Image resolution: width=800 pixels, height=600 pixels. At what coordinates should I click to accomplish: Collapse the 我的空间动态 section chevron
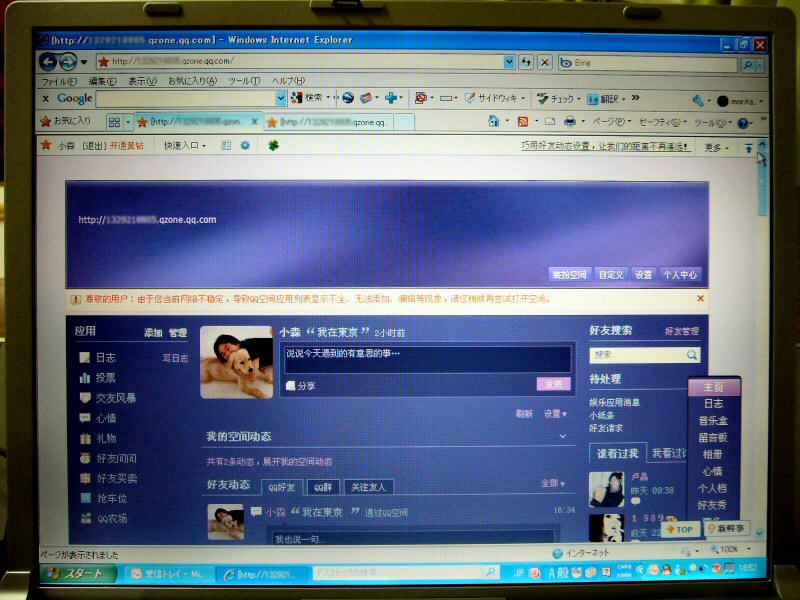click(562, 436)
